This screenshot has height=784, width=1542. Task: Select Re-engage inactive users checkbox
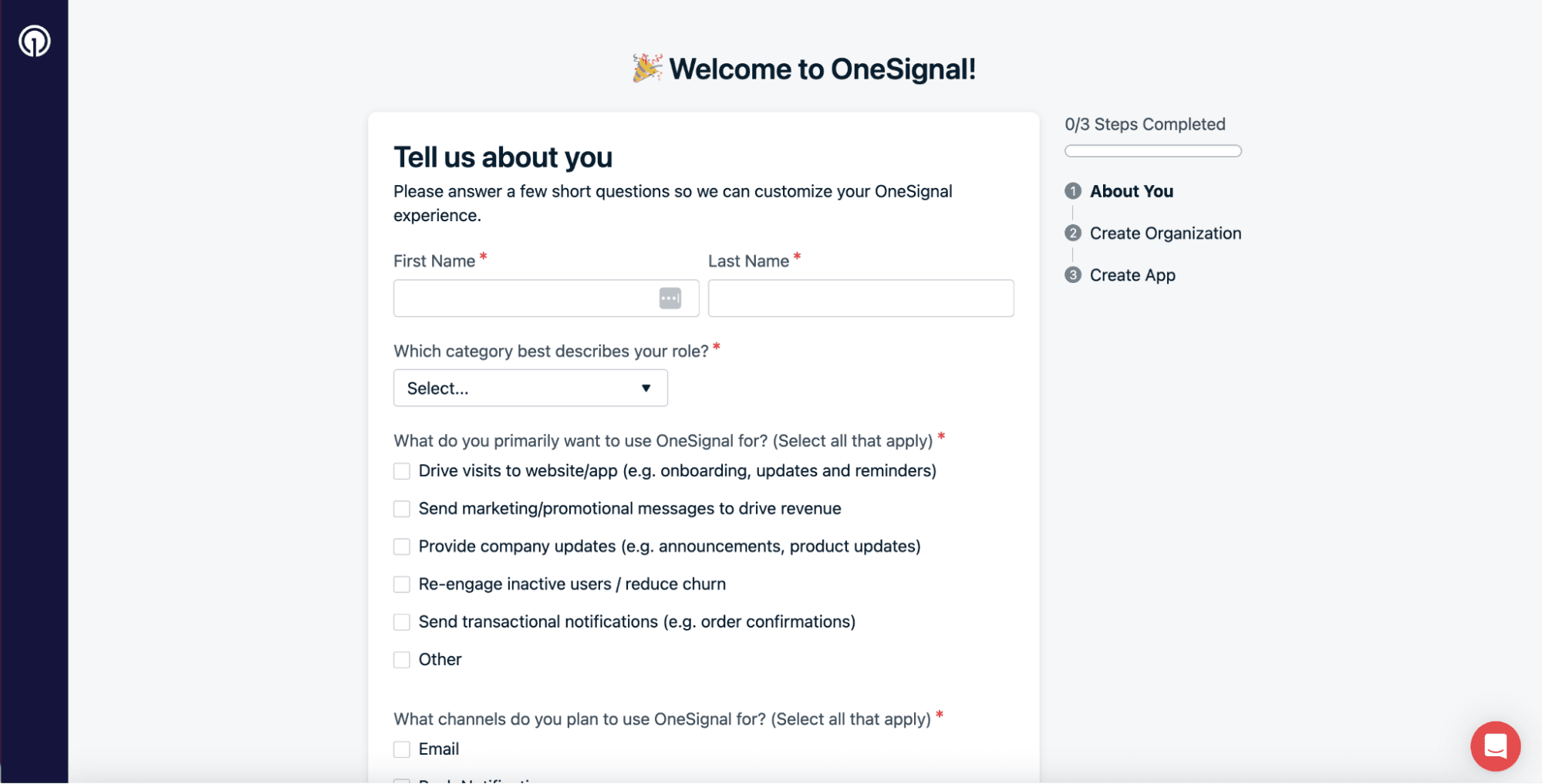coord(402,584)
